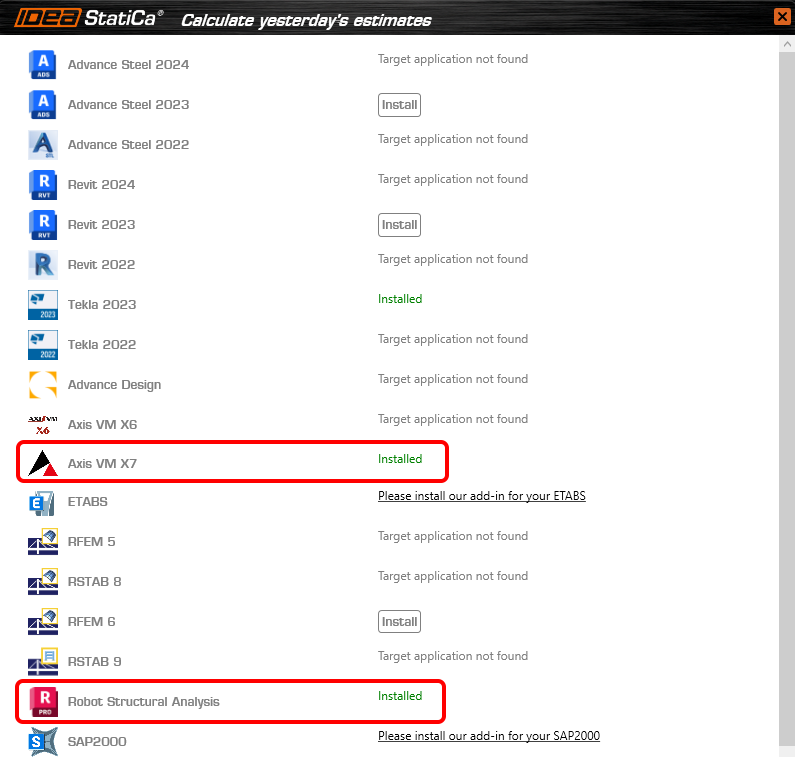Image resolution: width=795 pixels, height=757 pixels.
Task: Click Installed status for Robot Structural Analysis
Action: [x=400, y=696]
